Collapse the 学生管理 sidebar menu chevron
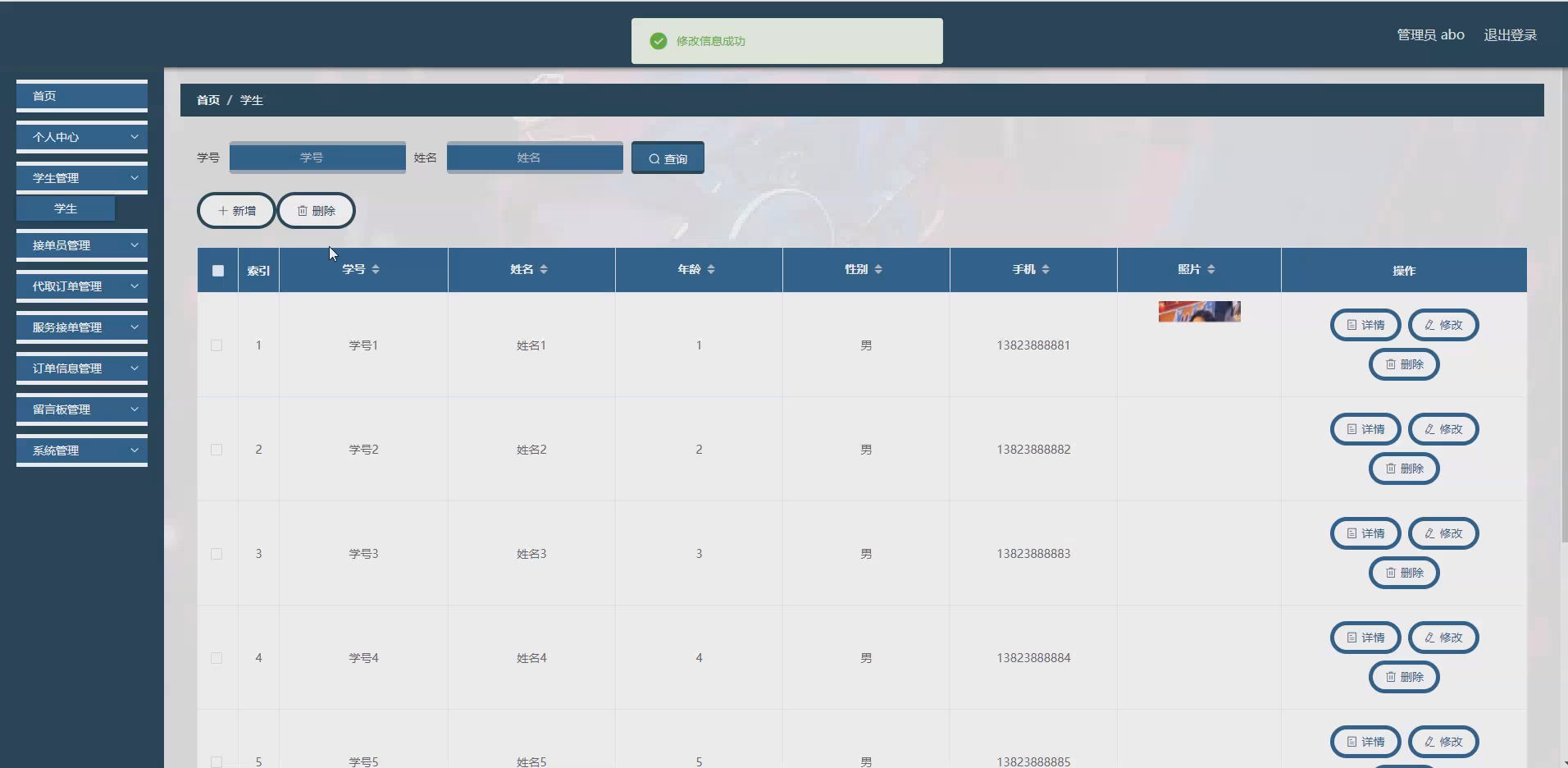This screenshot has height=768, width=1568. pos(134,178)
